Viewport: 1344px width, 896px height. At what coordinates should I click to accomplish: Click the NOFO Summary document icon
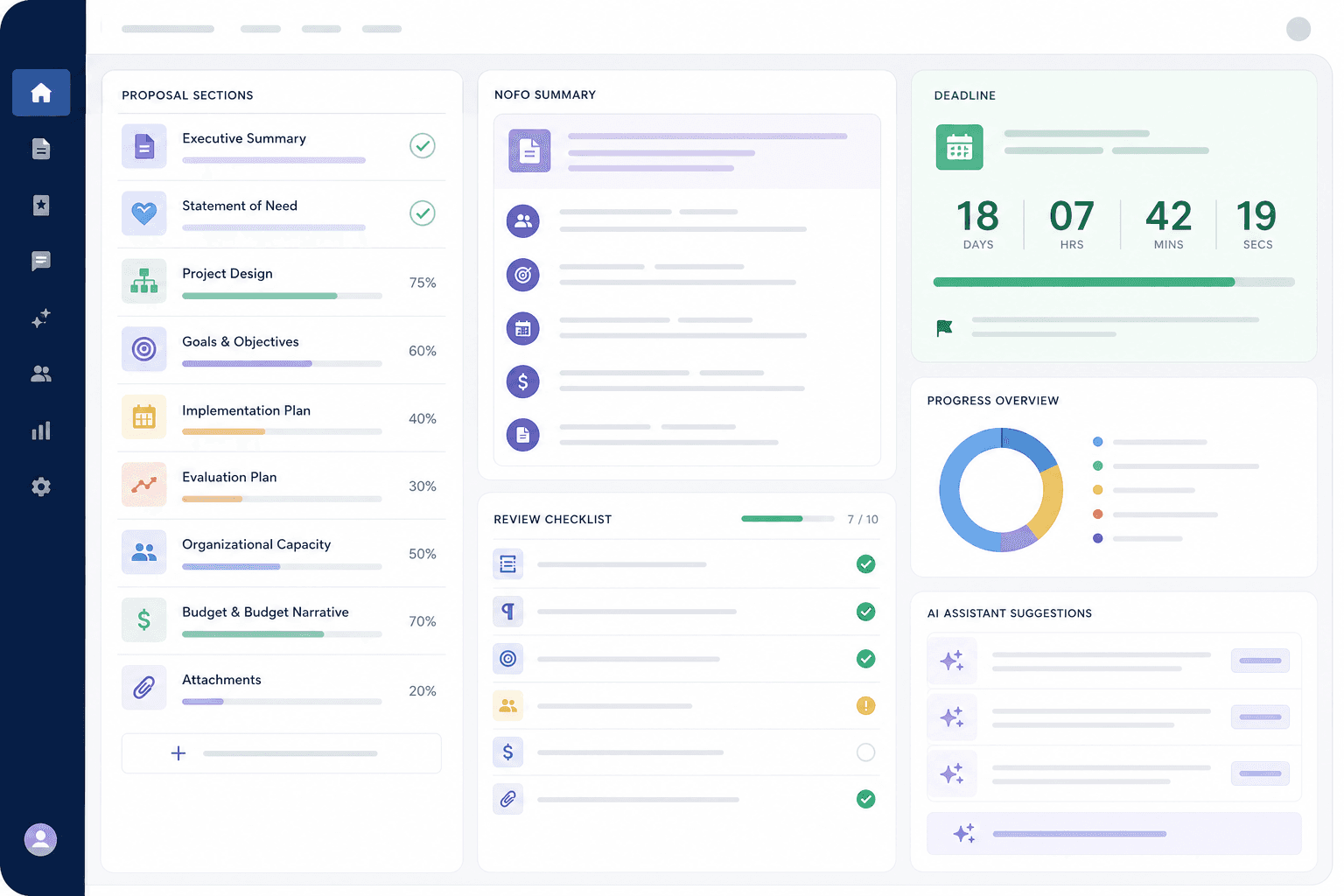pos(530,150)
